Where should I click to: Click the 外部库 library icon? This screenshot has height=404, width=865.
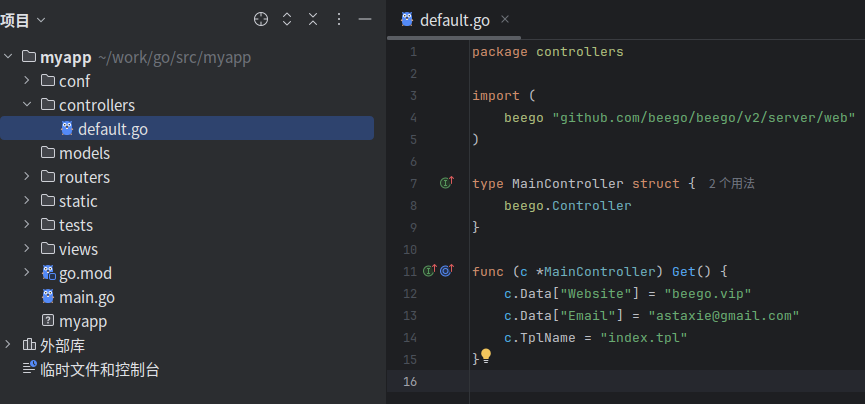tap(29, 345)
